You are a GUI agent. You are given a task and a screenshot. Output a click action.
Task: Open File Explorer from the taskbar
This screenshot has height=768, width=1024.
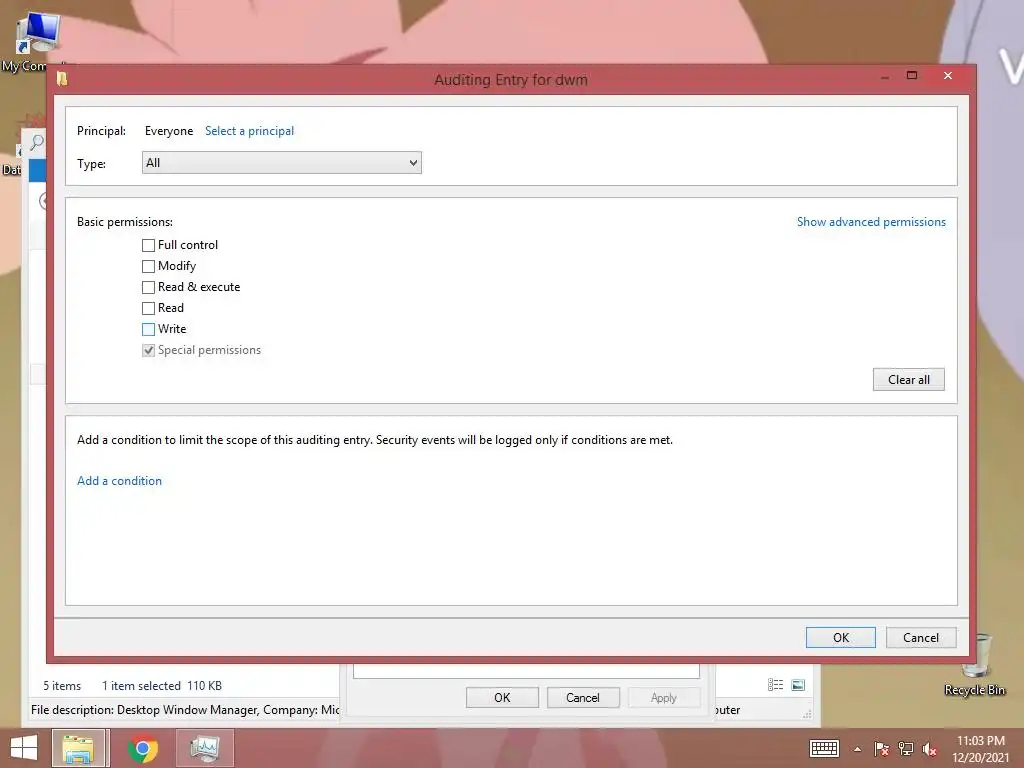click(78, 748)
